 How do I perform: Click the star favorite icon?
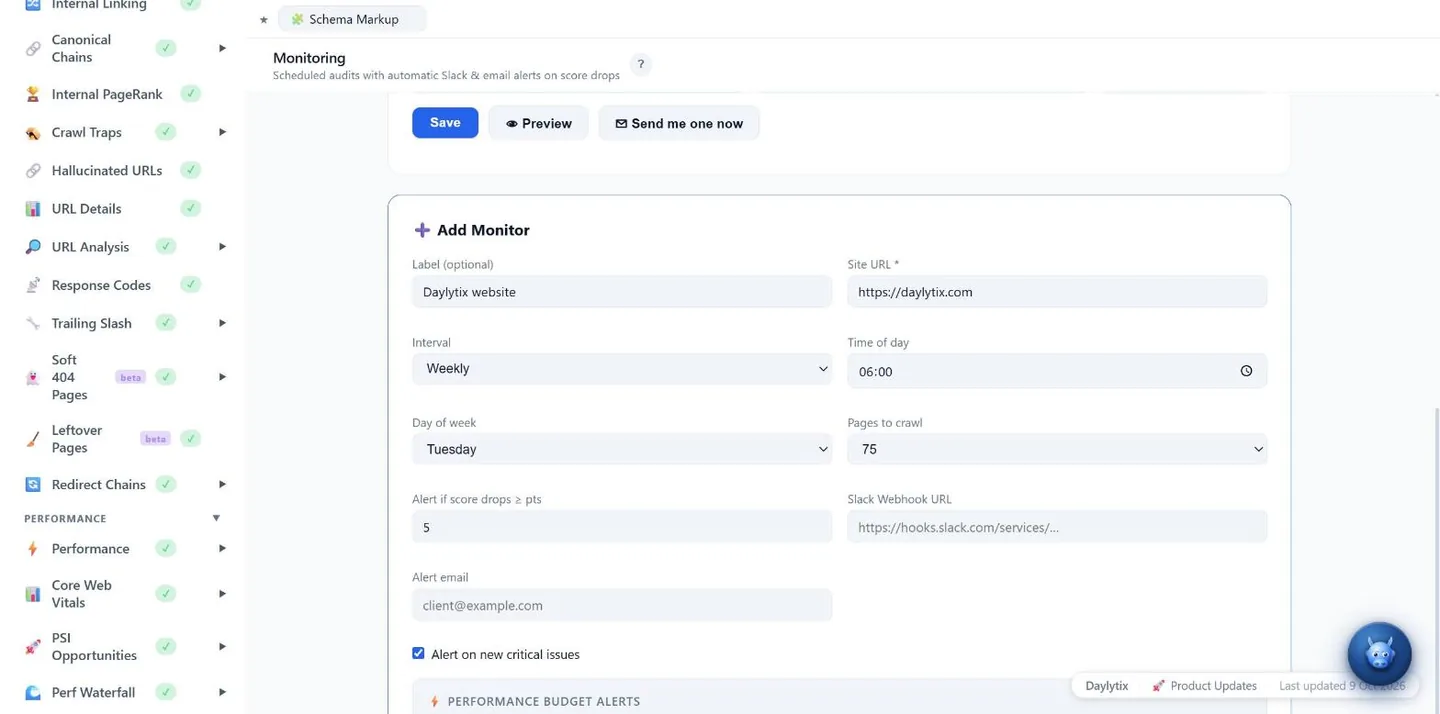tap(264, 19)
